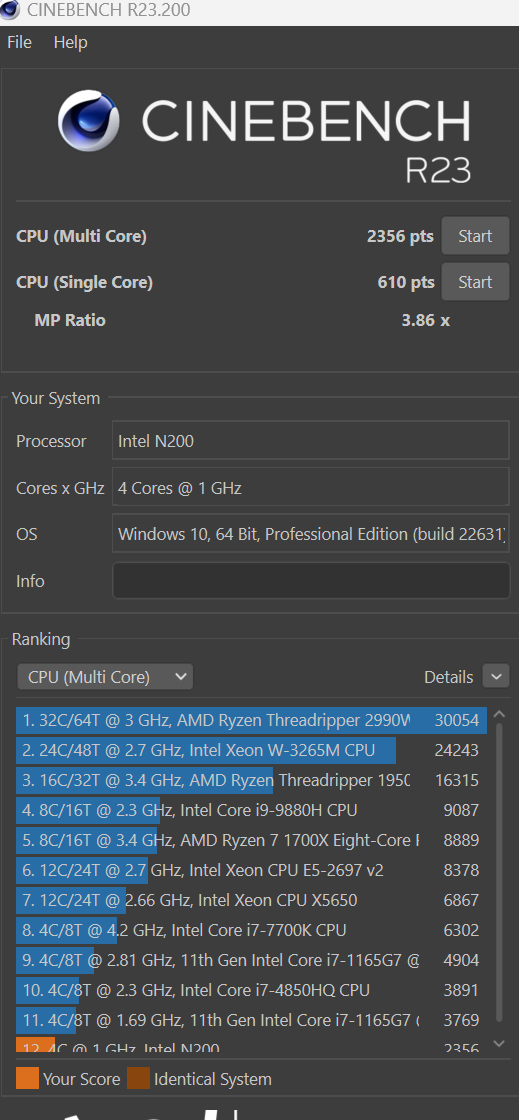Image resolution: width=519 pixels, height=1120 pixels.
Task: Click the title bar Cinebench app icon
Action: 10,11
